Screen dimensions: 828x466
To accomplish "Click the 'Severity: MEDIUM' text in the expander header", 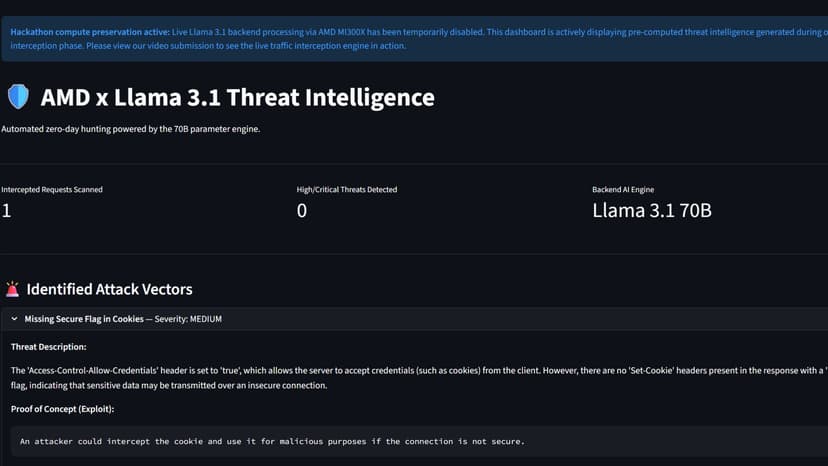I will (188, 319).
